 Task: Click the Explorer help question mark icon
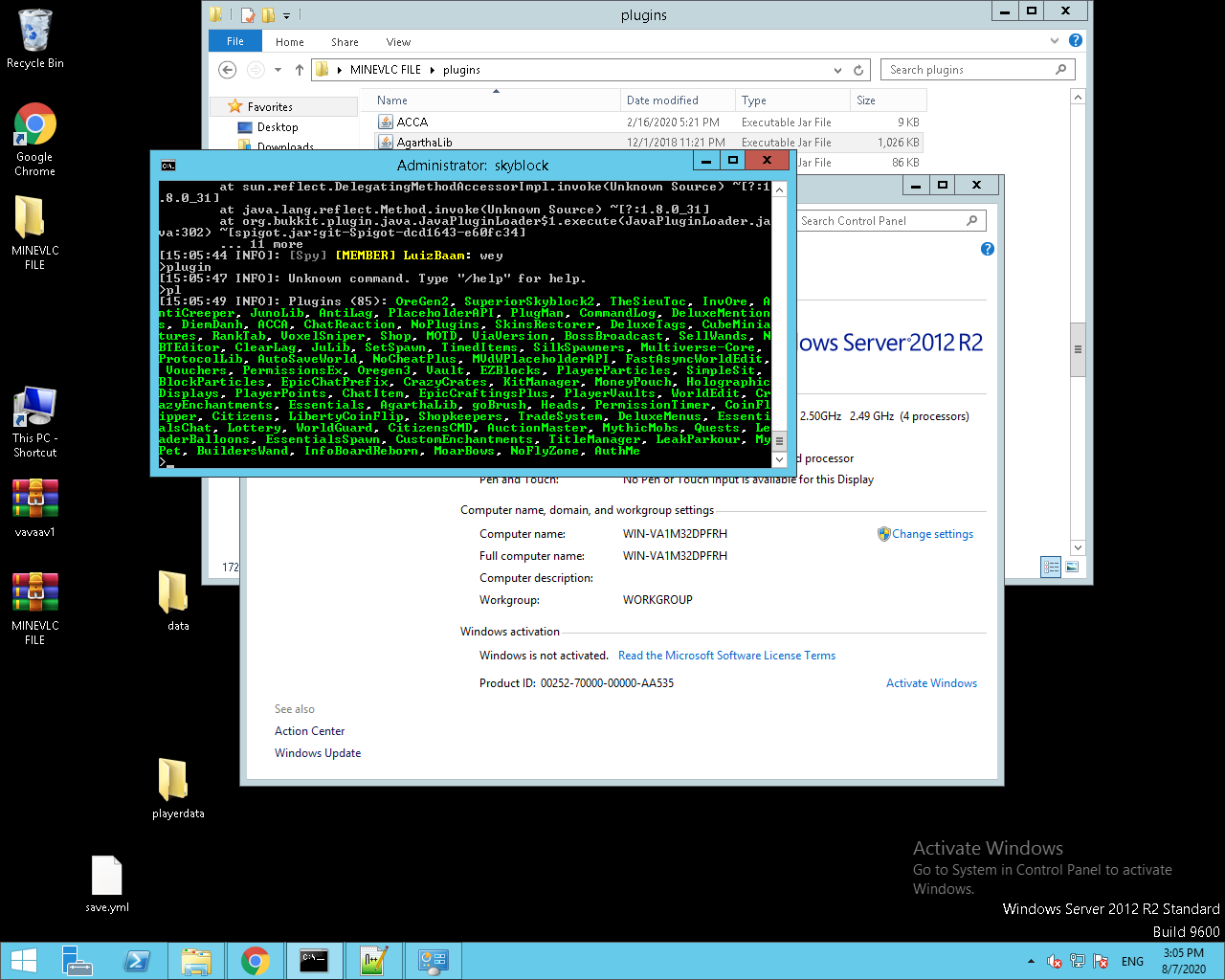[x=1076, y=40]
